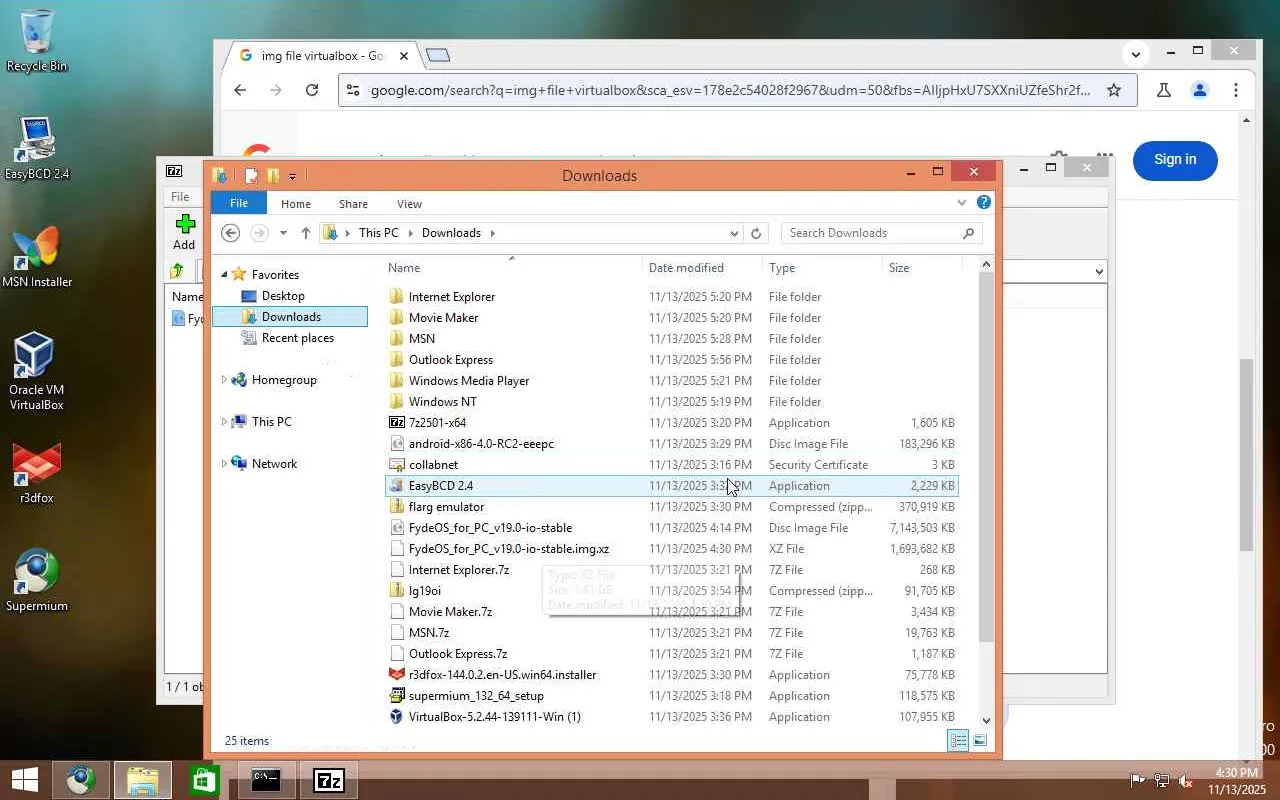
Task: Switch to 7-Zip on the taskbar
Action: point(329,780)
